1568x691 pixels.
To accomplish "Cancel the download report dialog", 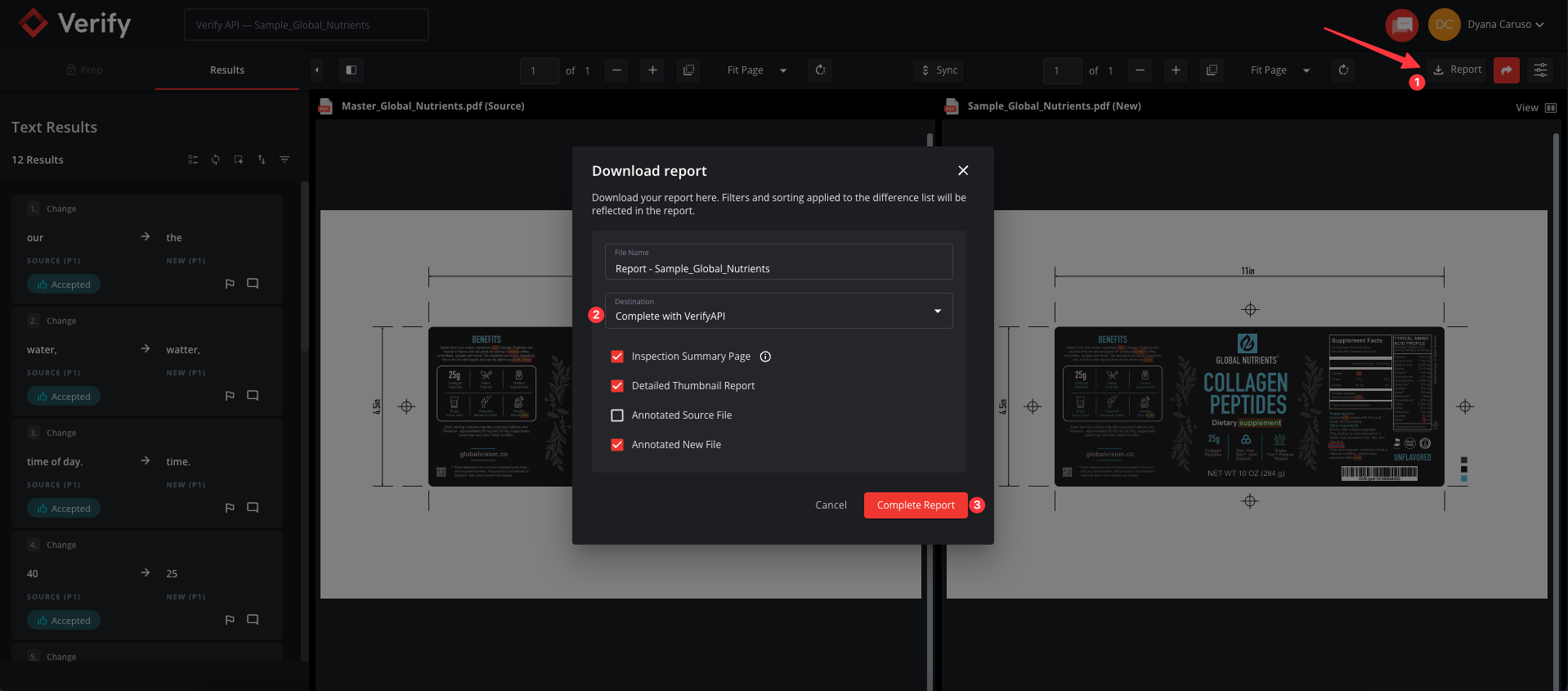I will pos(831,505).
